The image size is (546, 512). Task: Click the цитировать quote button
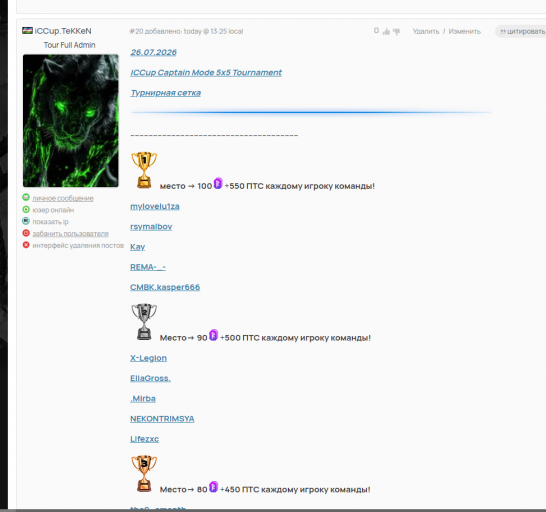[522, 31]
